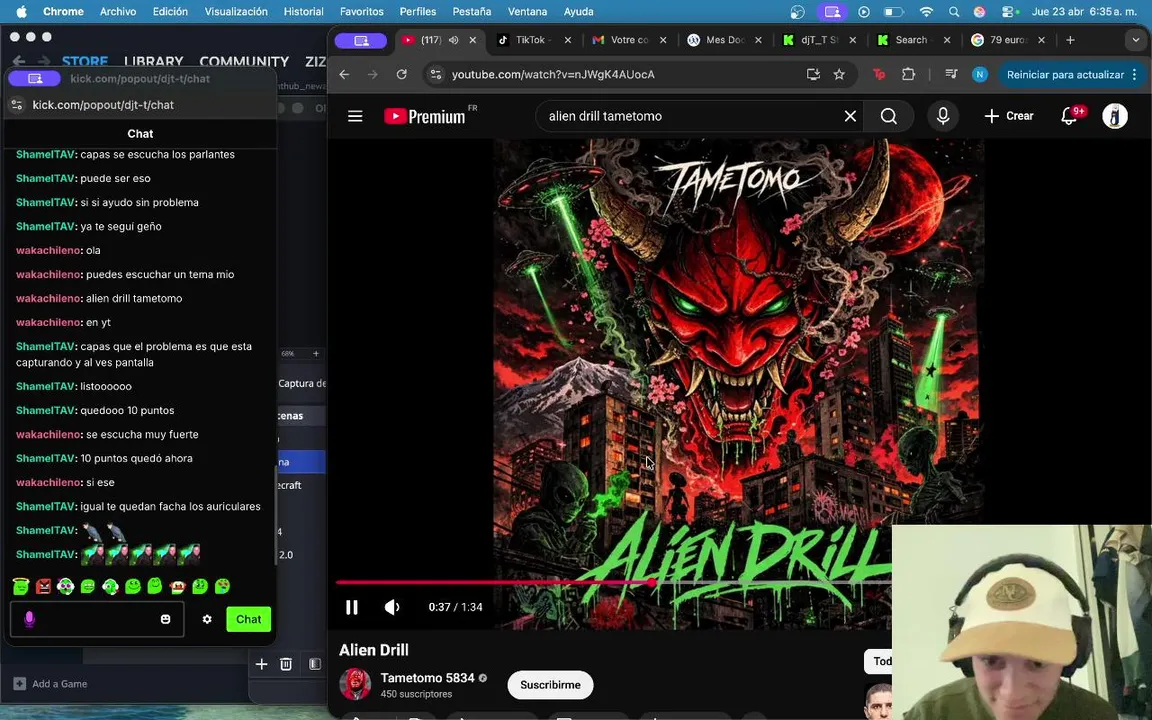Expand Chrome tab search dropdown
This screenshot has height=720, width=1152.
1135,40
